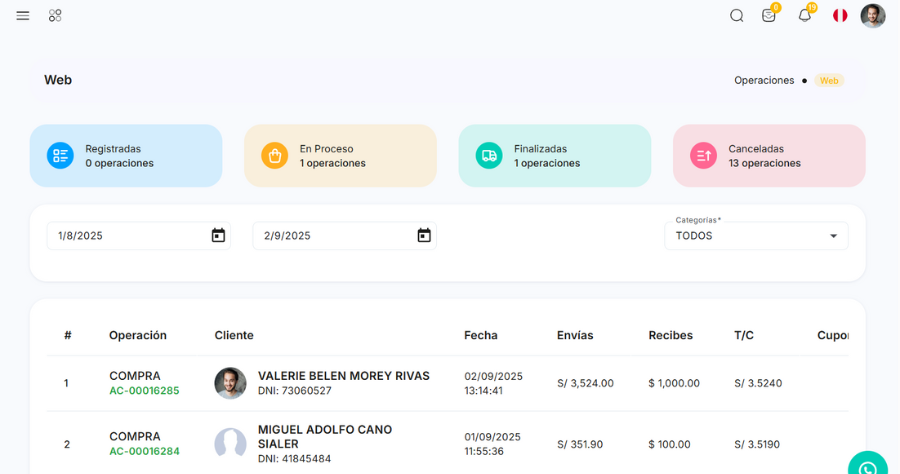Click the apps grid icon
The height and width of the screenshot is (474, 900).
coord(55,16)
